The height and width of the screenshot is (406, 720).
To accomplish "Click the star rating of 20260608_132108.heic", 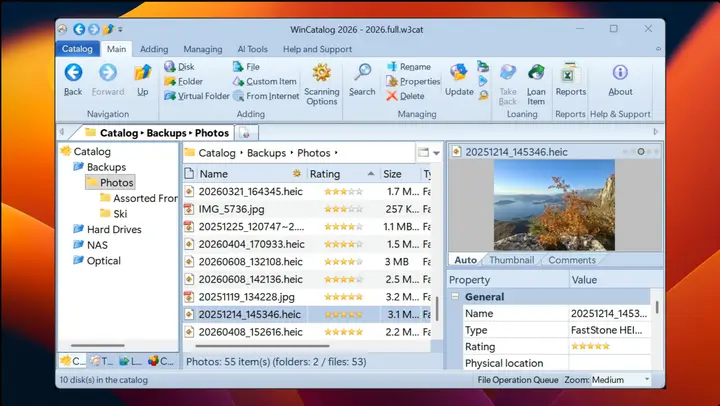I will click(343, 262).
